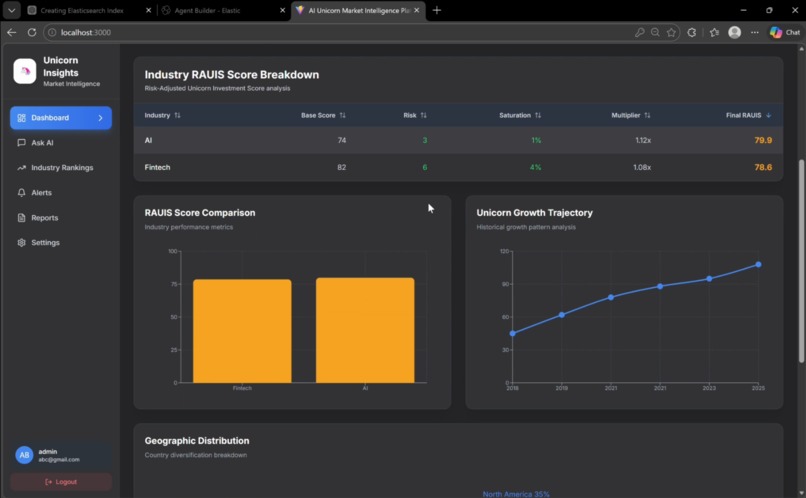Switch to Creating Elasticsearch Index tab
806x498 pixels.
click(82, 10)
